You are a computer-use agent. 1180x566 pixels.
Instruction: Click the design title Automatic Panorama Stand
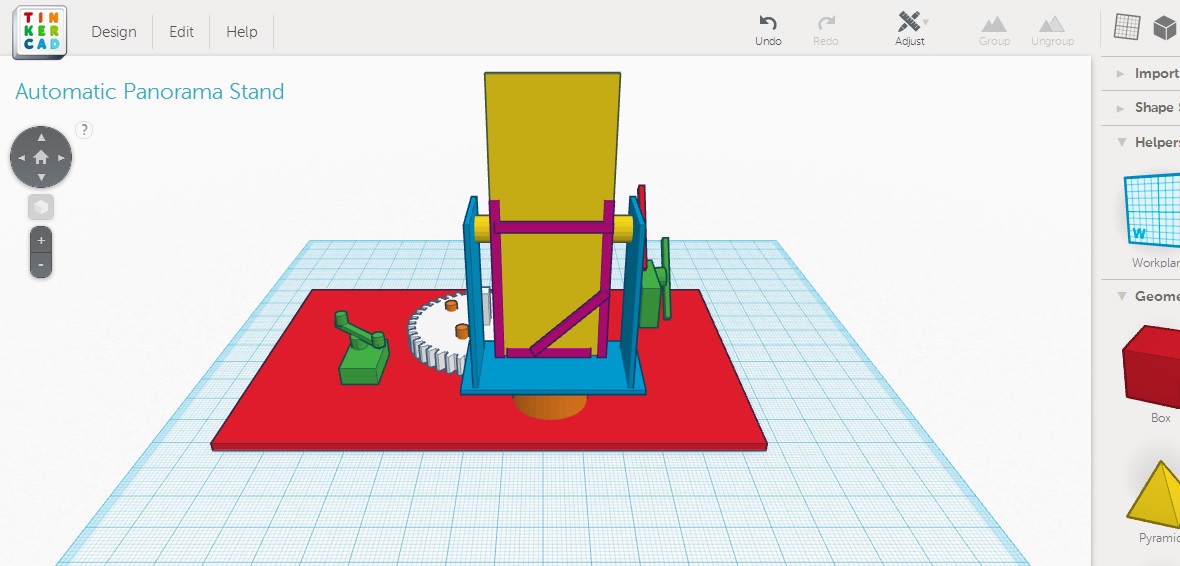point(150,92)
